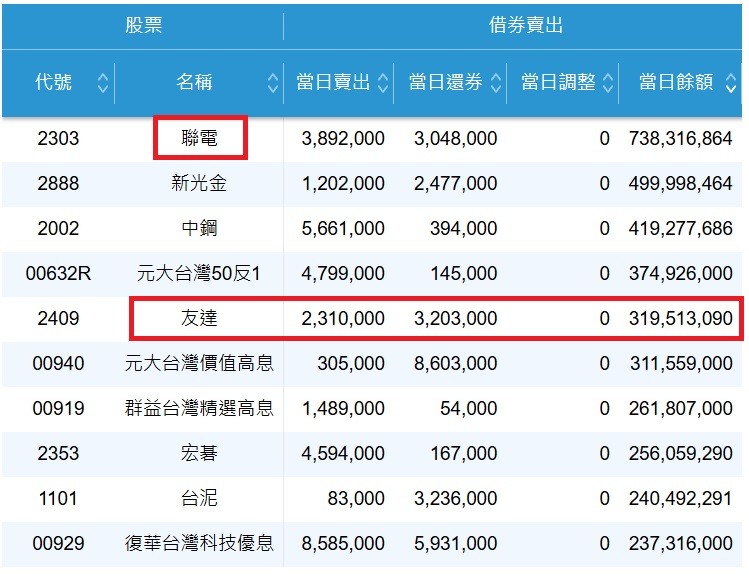Click sold value 1,489,000
Image resolution: width=749 pixels, height=577 pixels.
click(343, 408)
